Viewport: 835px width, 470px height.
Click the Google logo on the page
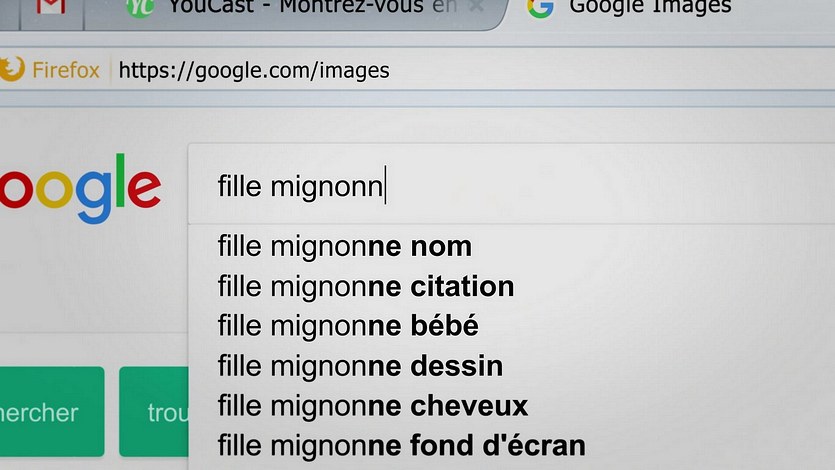tap(80, 188)
